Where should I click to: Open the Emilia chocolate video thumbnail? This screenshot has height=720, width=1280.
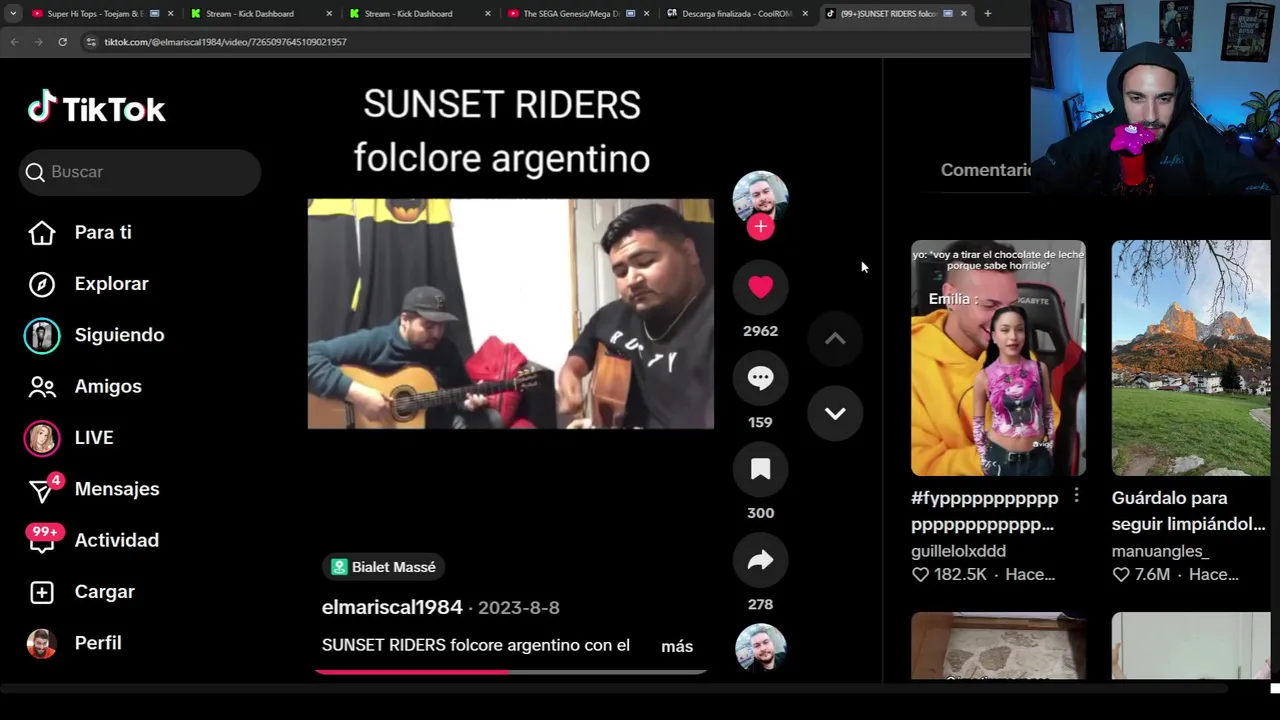coord(998,358)
